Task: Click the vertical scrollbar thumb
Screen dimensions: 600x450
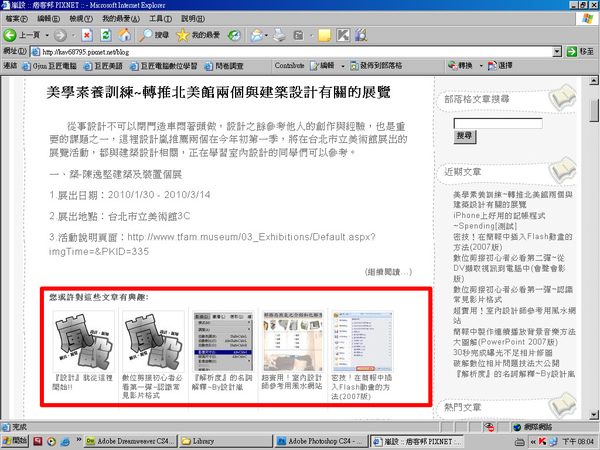Action: pos(593,111)
